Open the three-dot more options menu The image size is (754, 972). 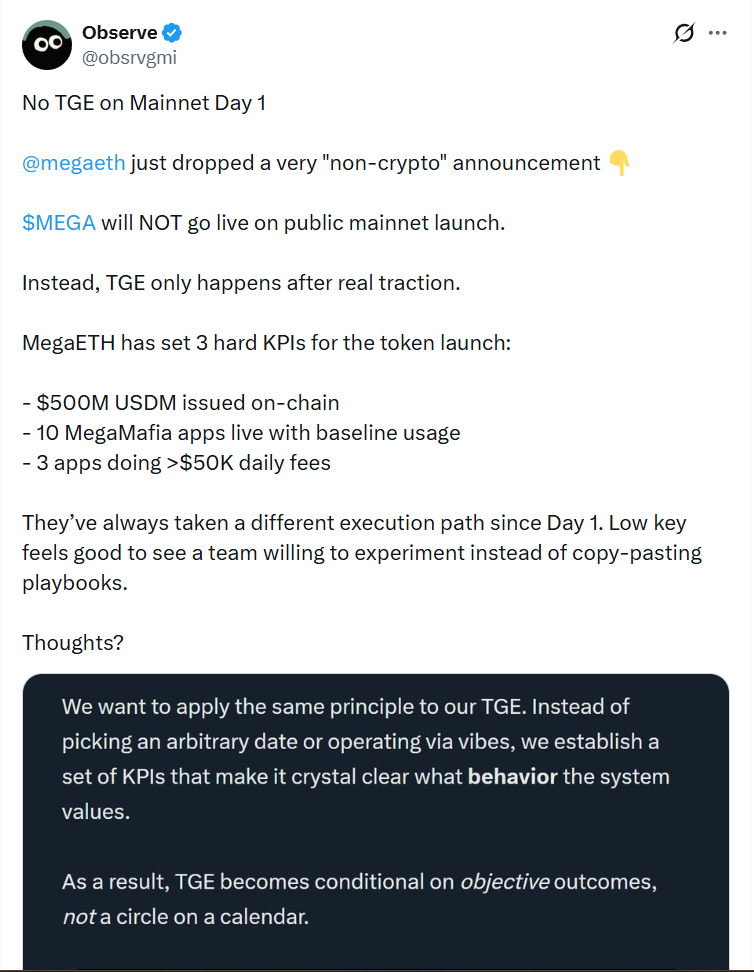tap(718, 33)
